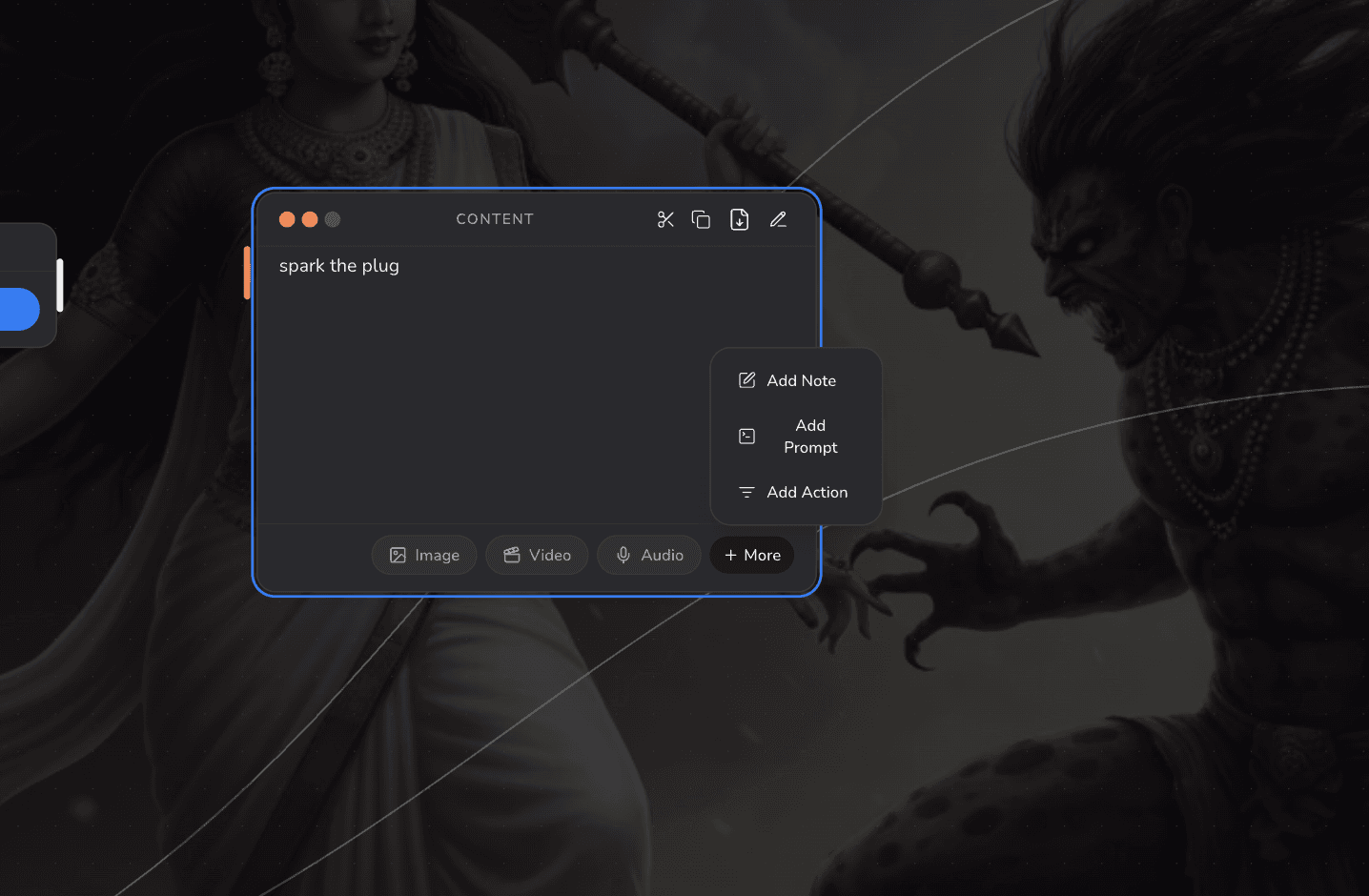This screenshot has height=896, width=1369.
Task: Add an Image attachment
Action: point(424,555)
